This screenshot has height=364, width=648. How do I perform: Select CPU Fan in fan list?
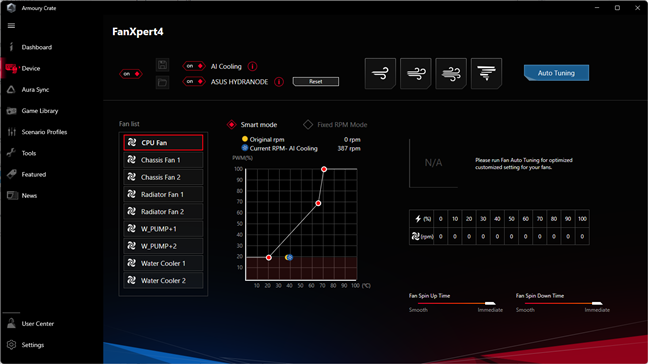(x=163, y=143)
